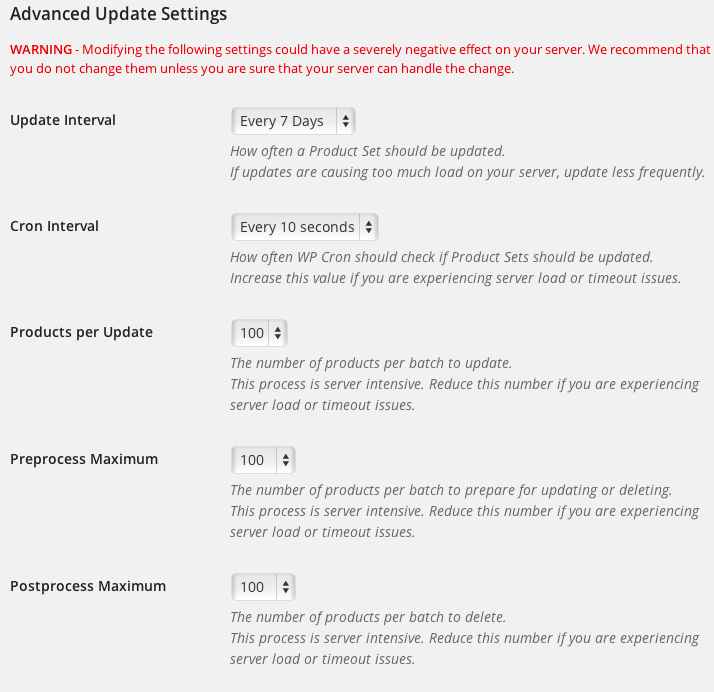Click the red WARNING notice text
This screenshot has height=692, width=714.
pos(360,59)
